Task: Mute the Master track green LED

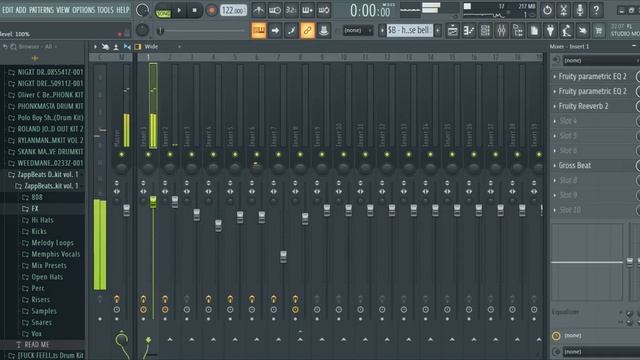Action: tap(121, 155)
